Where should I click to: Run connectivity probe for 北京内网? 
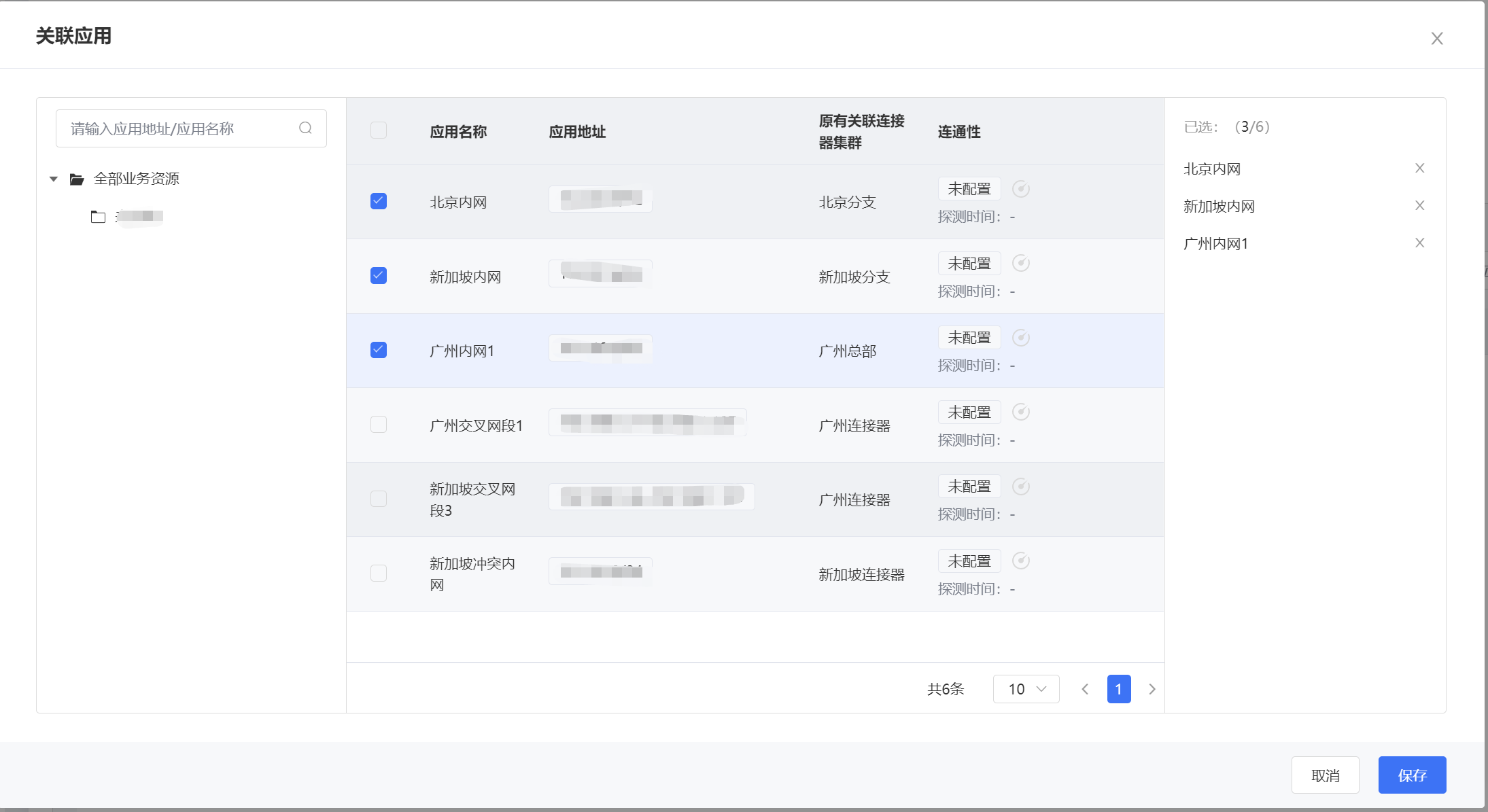tap(1020, 189)
